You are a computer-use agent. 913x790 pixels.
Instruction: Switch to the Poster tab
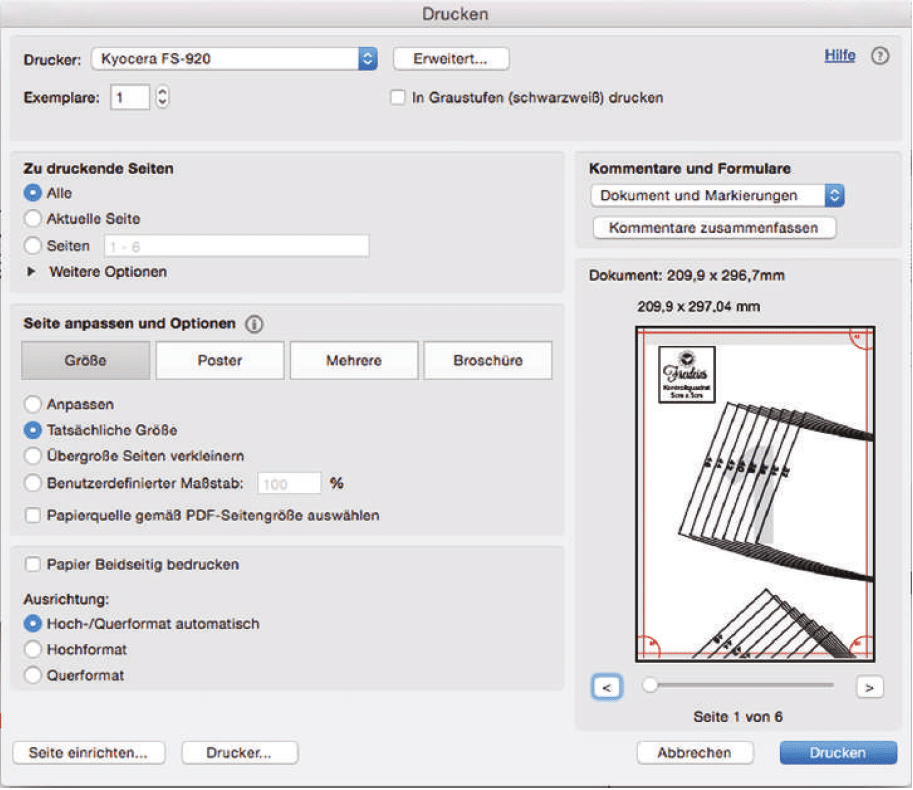click(x=219, y=361)
